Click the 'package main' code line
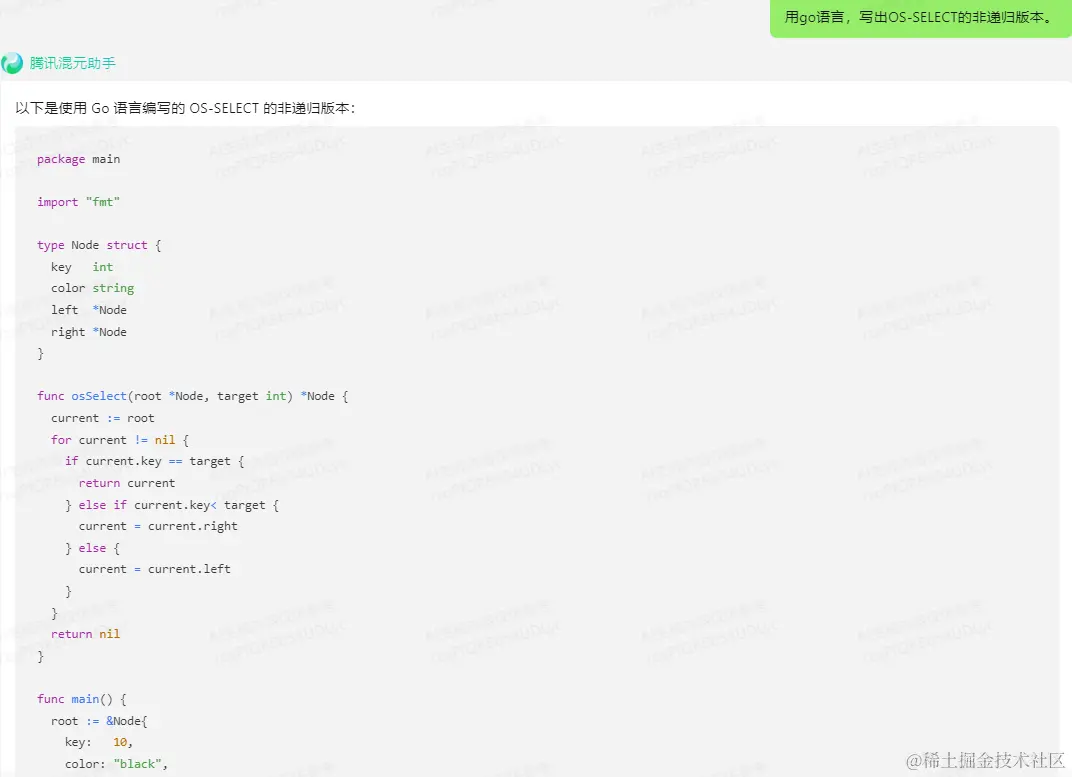1072x777 pixels. point(79,159)
